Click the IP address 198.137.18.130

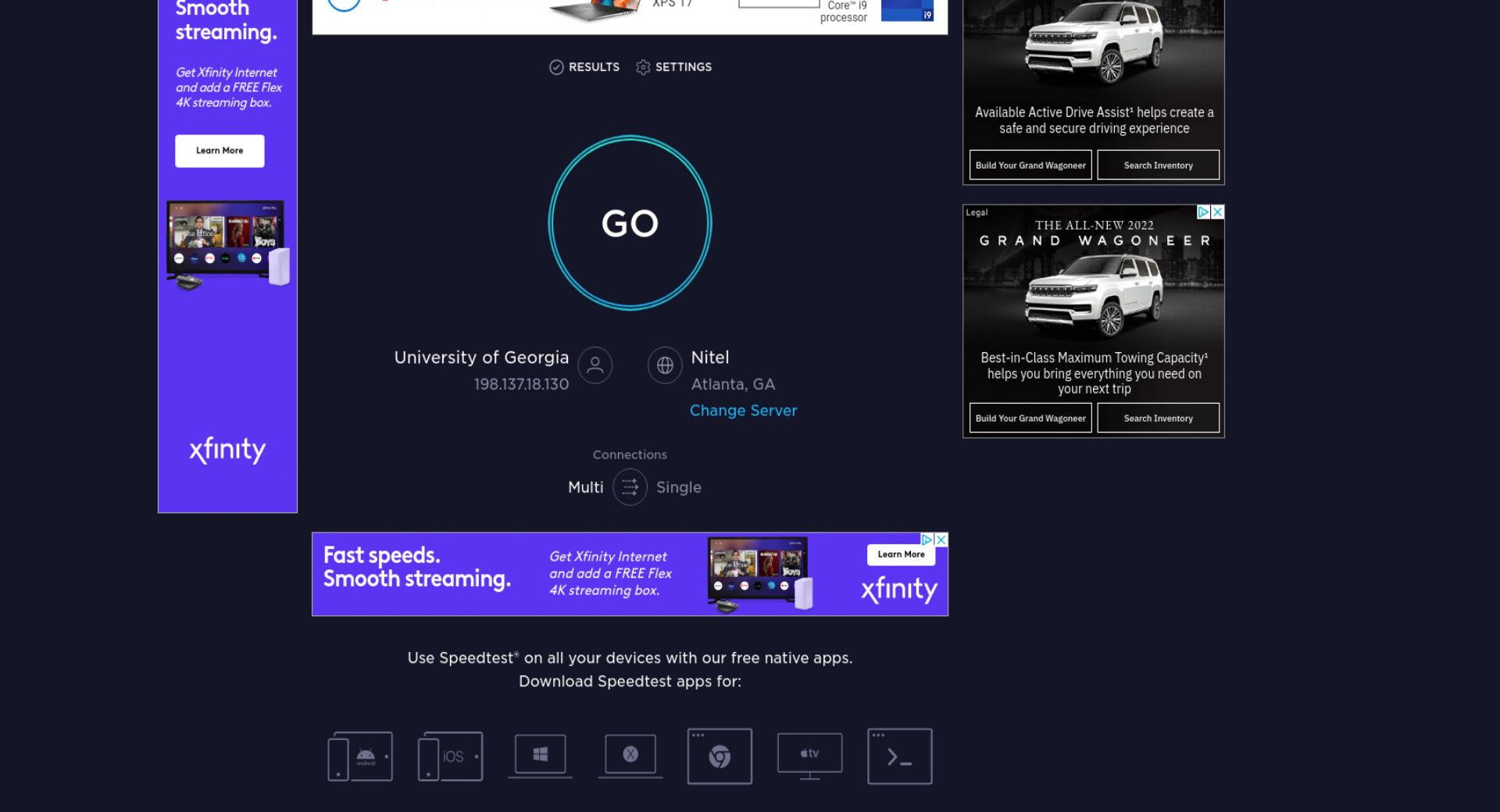(521, 384)
